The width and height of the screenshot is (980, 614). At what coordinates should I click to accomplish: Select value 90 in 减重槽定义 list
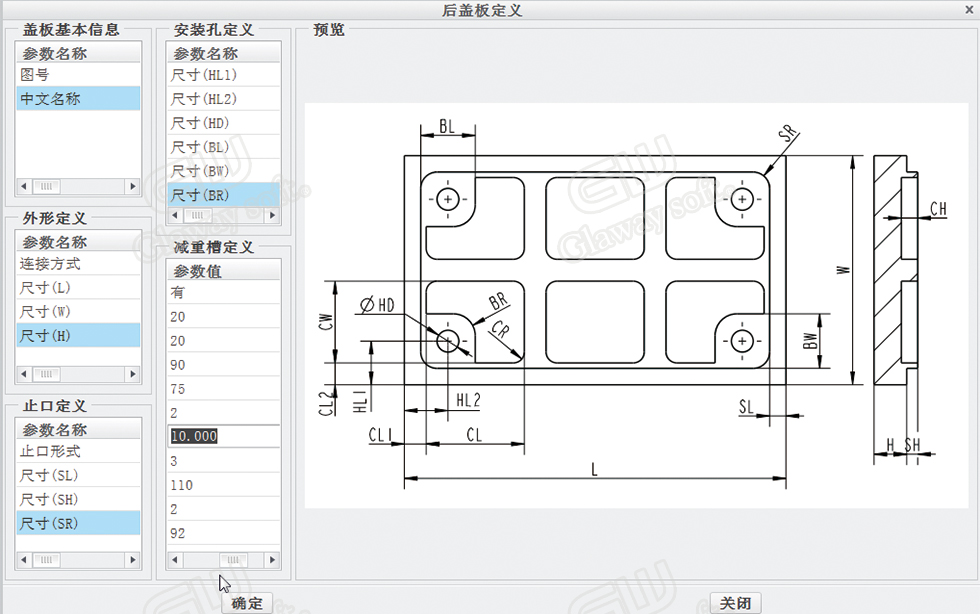224,365
